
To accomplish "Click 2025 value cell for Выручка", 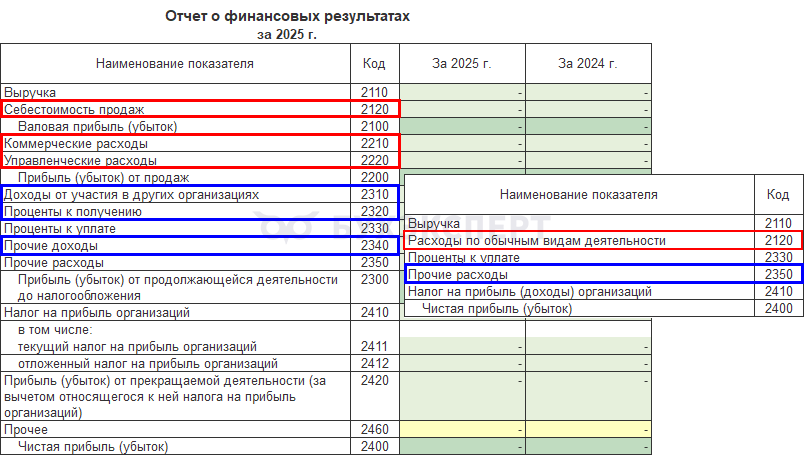I will 462,92.
